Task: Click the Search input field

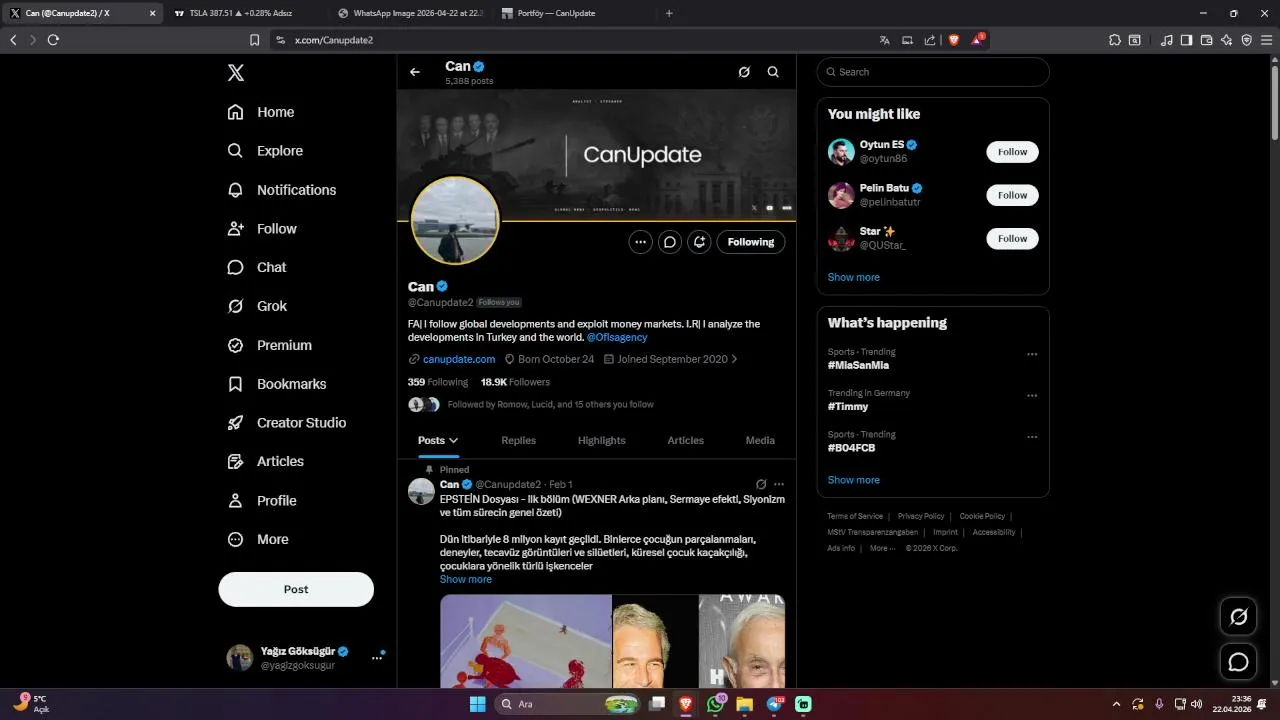Action: point(933,72)
